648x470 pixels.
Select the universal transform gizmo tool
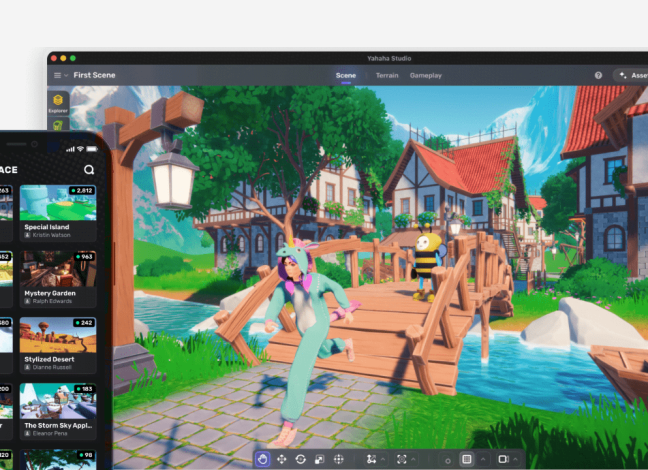coord(338,459)
